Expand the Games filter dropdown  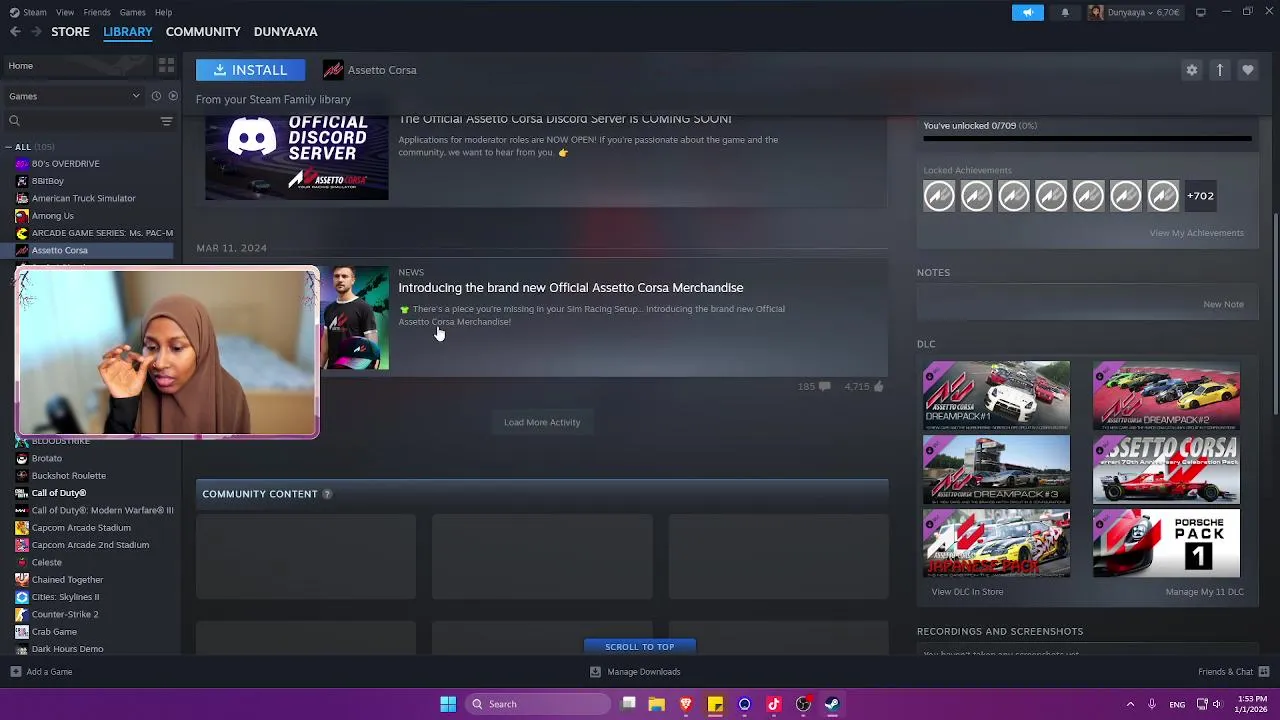click(x=73, y=96)
